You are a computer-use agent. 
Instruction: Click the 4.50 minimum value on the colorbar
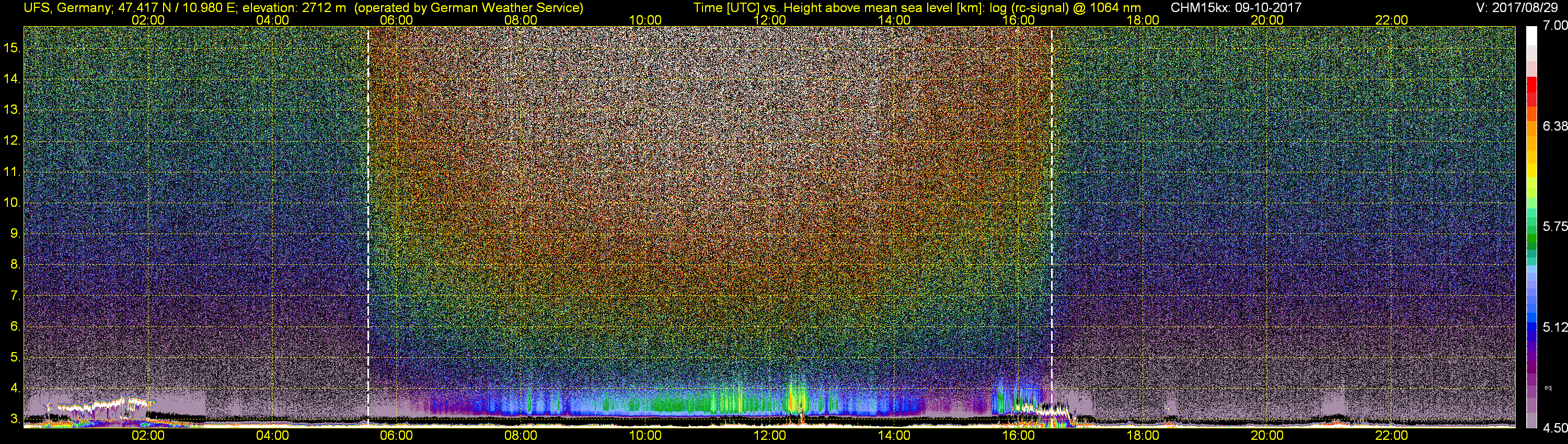pos(1554,428)
